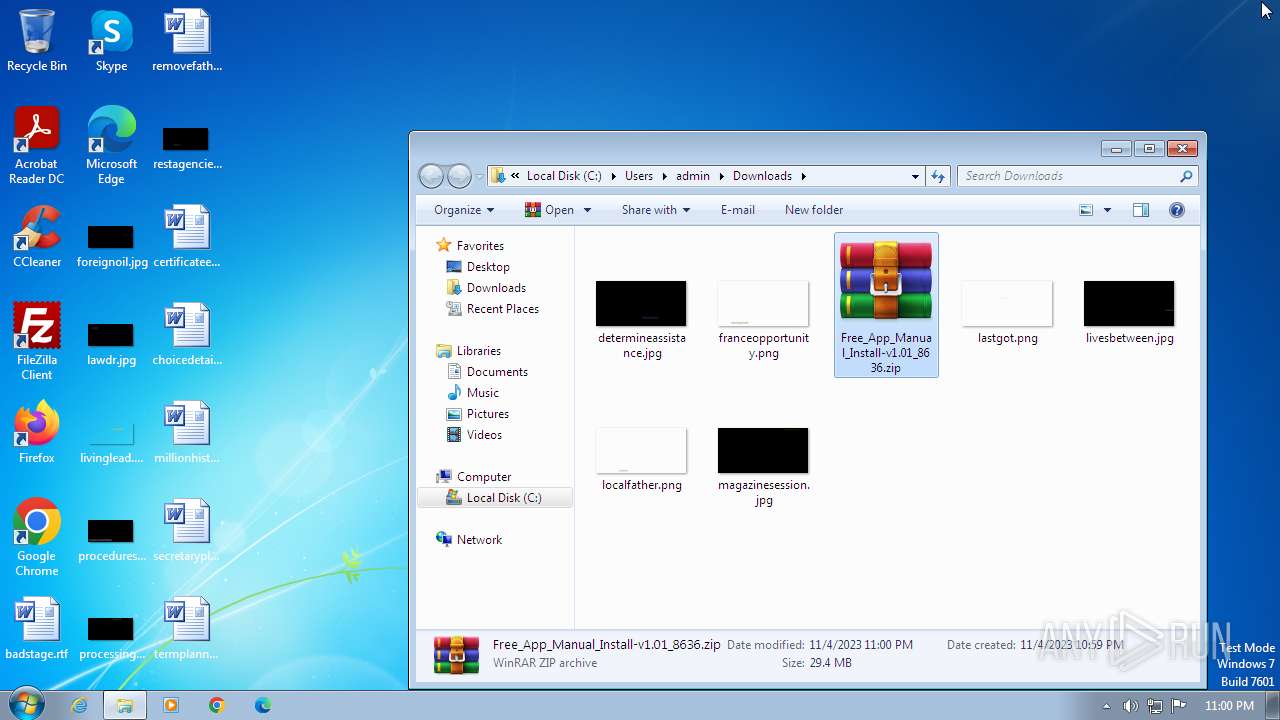Select the secretarypl... Word document icon

coord(187,531)
